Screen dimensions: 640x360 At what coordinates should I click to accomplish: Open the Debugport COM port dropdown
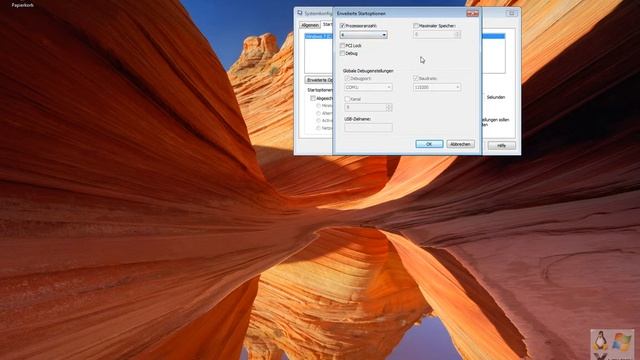tap(368, 87)
